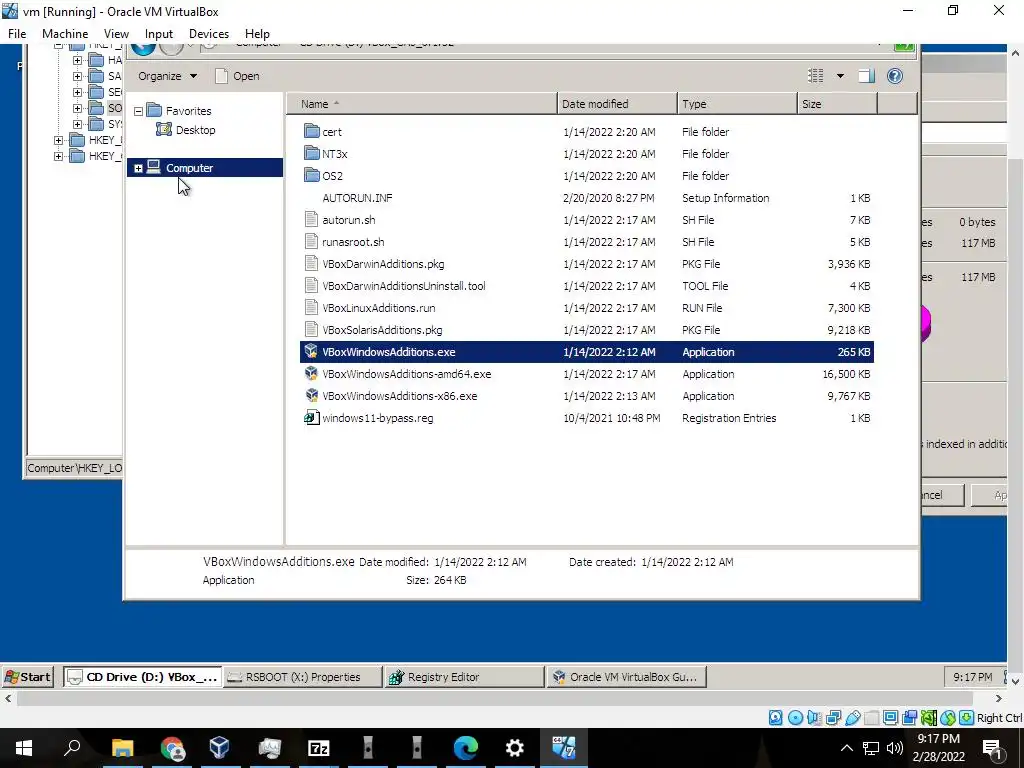Open view options dropdown arrow
1024x768 pixels.
840,76
